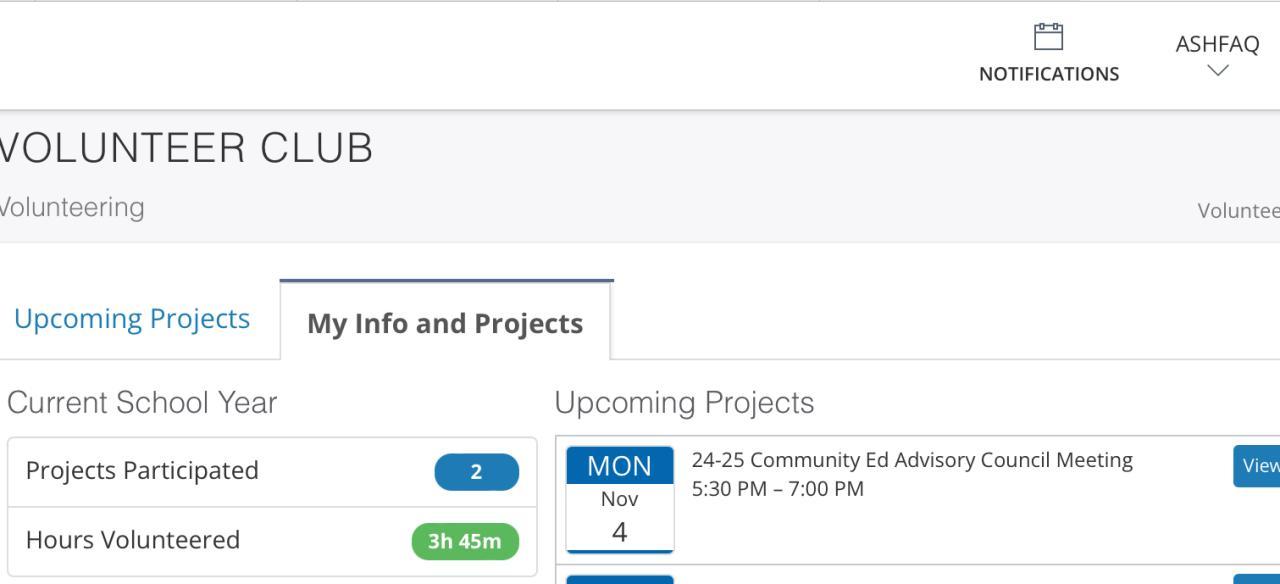Image resolution: width=1280 pixels, height=584 pixels.
Task: Click the Volunteering subtitle under club title
Action: (72, 207)
